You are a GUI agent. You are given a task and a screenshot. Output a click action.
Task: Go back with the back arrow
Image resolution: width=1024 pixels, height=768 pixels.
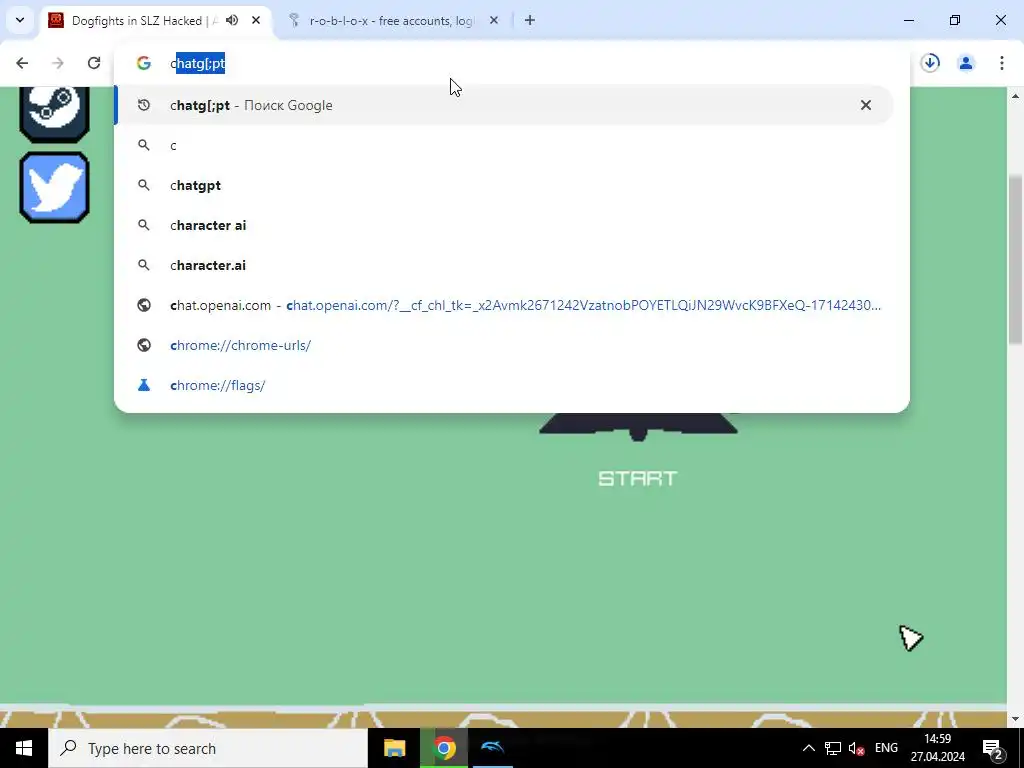pyautogui.click(x=22, y=63)
